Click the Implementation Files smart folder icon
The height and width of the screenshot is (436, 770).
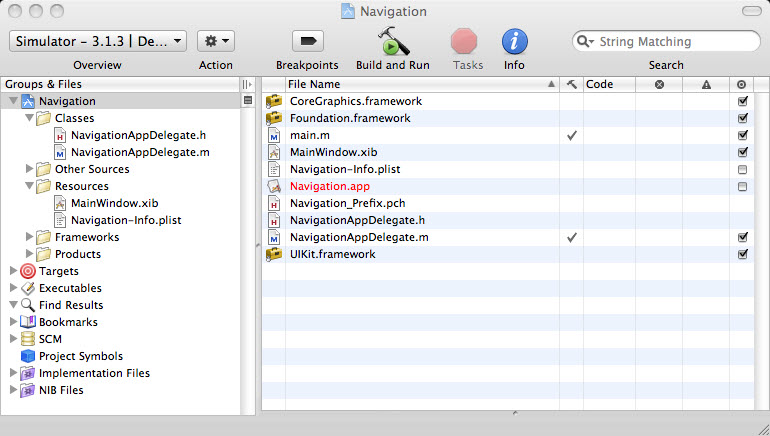click(28, 373)
